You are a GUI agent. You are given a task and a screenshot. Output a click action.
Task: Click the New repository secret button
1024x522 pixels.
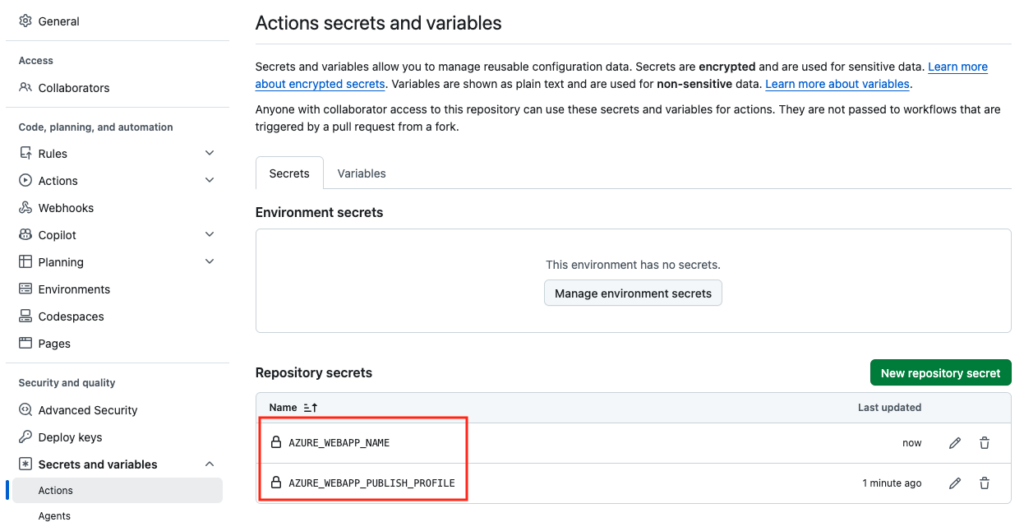[940, 373]
